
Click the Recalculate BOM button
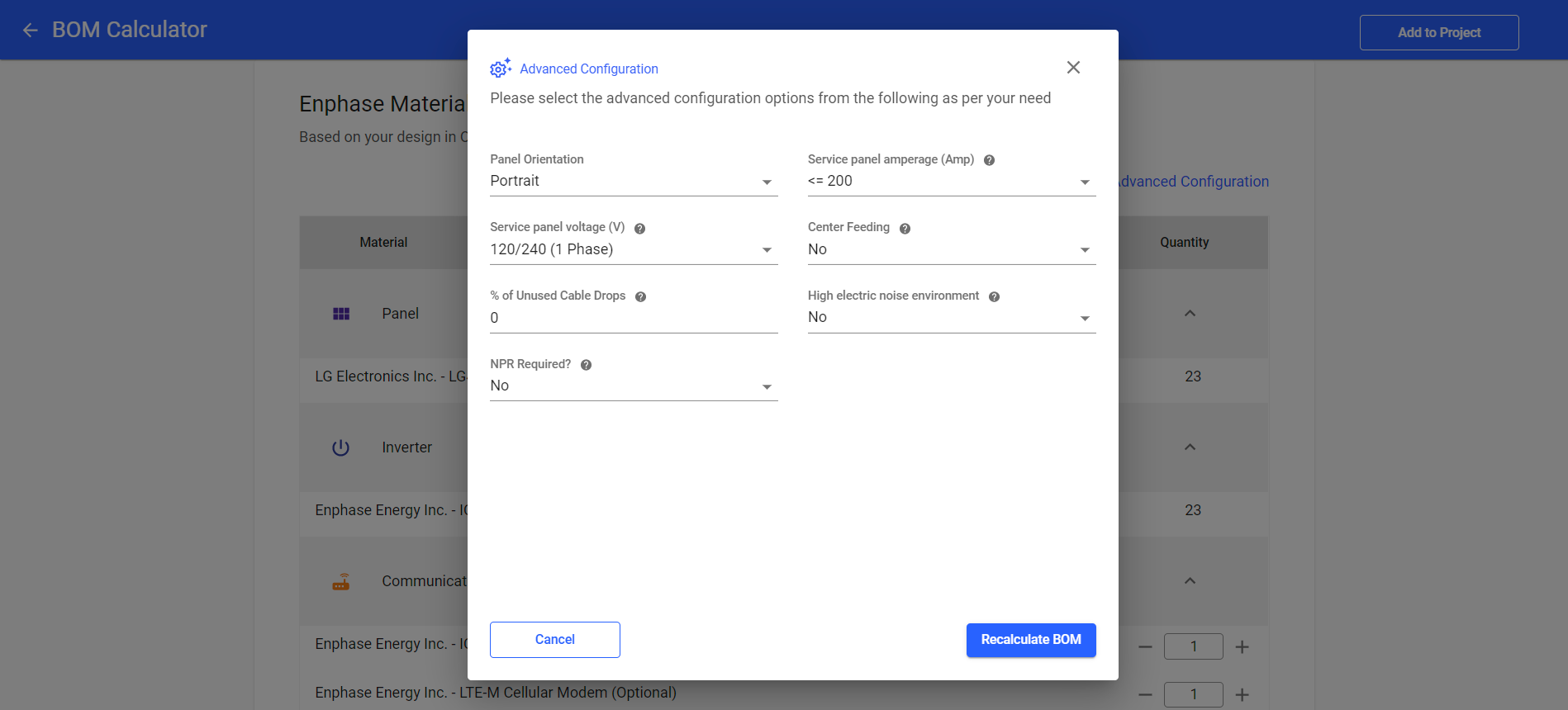1030,640
